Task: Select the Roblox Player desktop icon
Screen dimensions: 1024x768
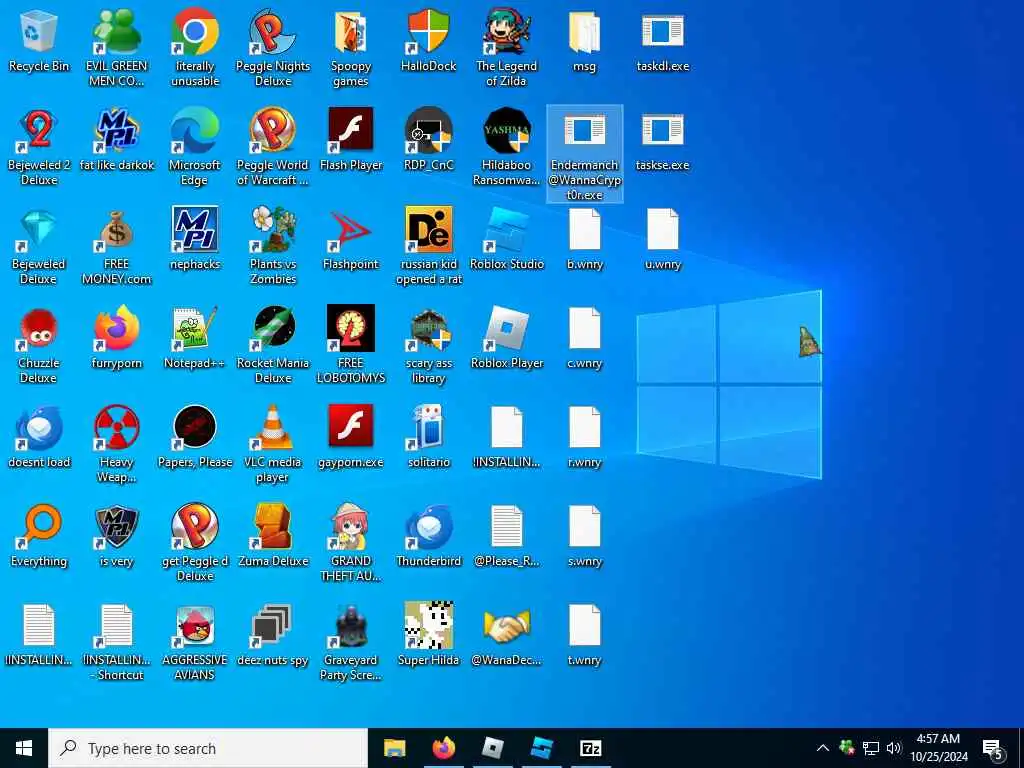Action: [507, 329]
